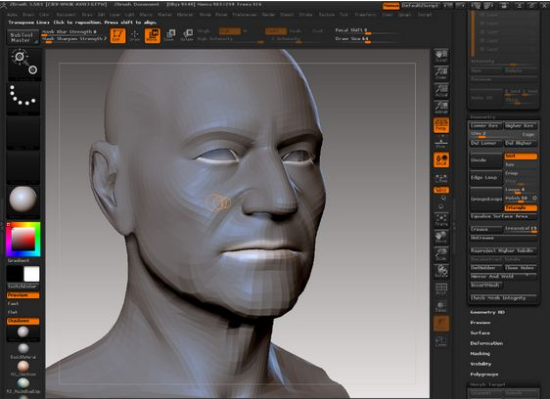
Task: Click the Rotate view icon on right shelf
Action: coord(441,271)
